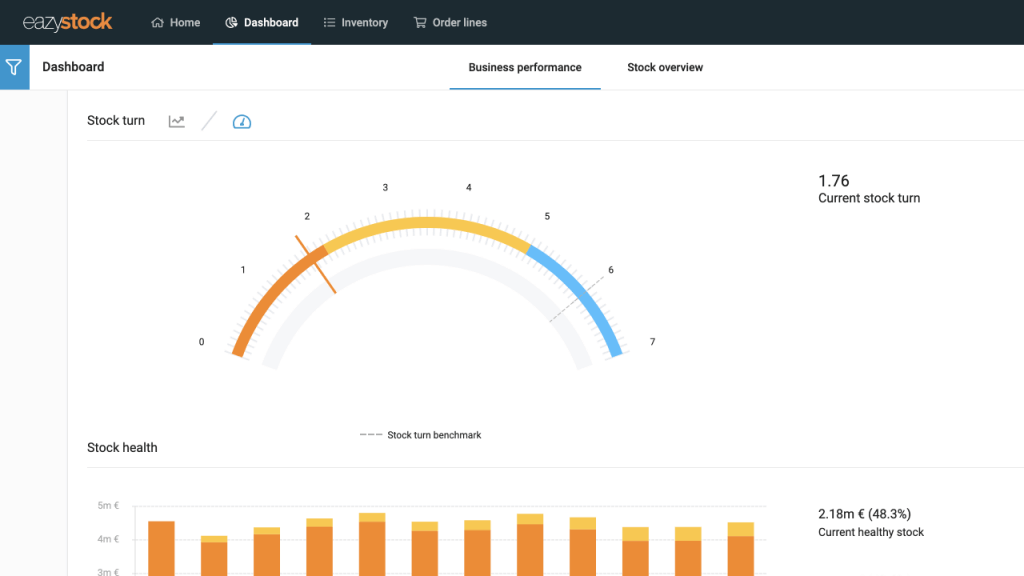
Task: Click the Dashboard page title
Action: tap(72, 67)
